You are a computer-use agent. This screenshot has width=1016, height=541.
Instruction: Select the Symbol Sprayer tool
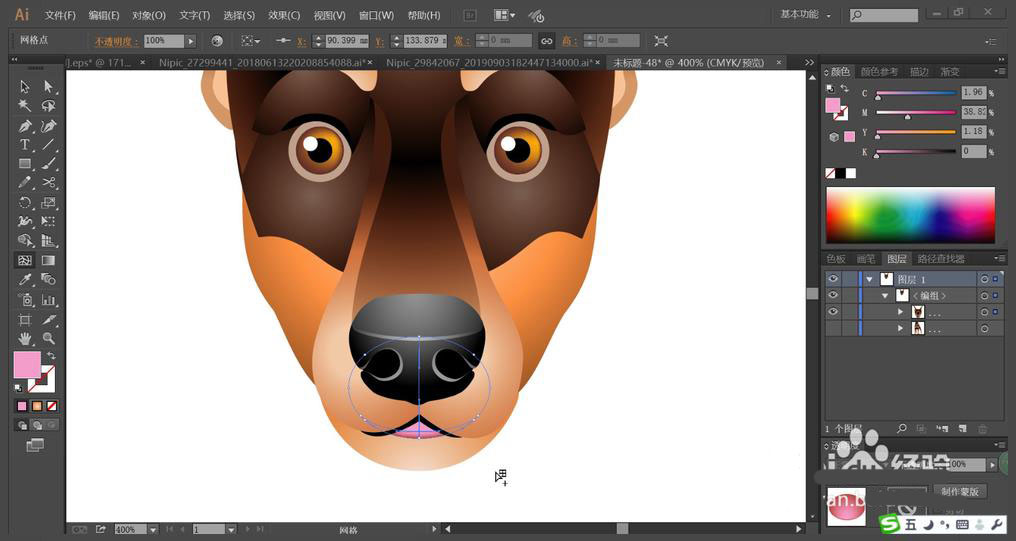tap(25, 300)
